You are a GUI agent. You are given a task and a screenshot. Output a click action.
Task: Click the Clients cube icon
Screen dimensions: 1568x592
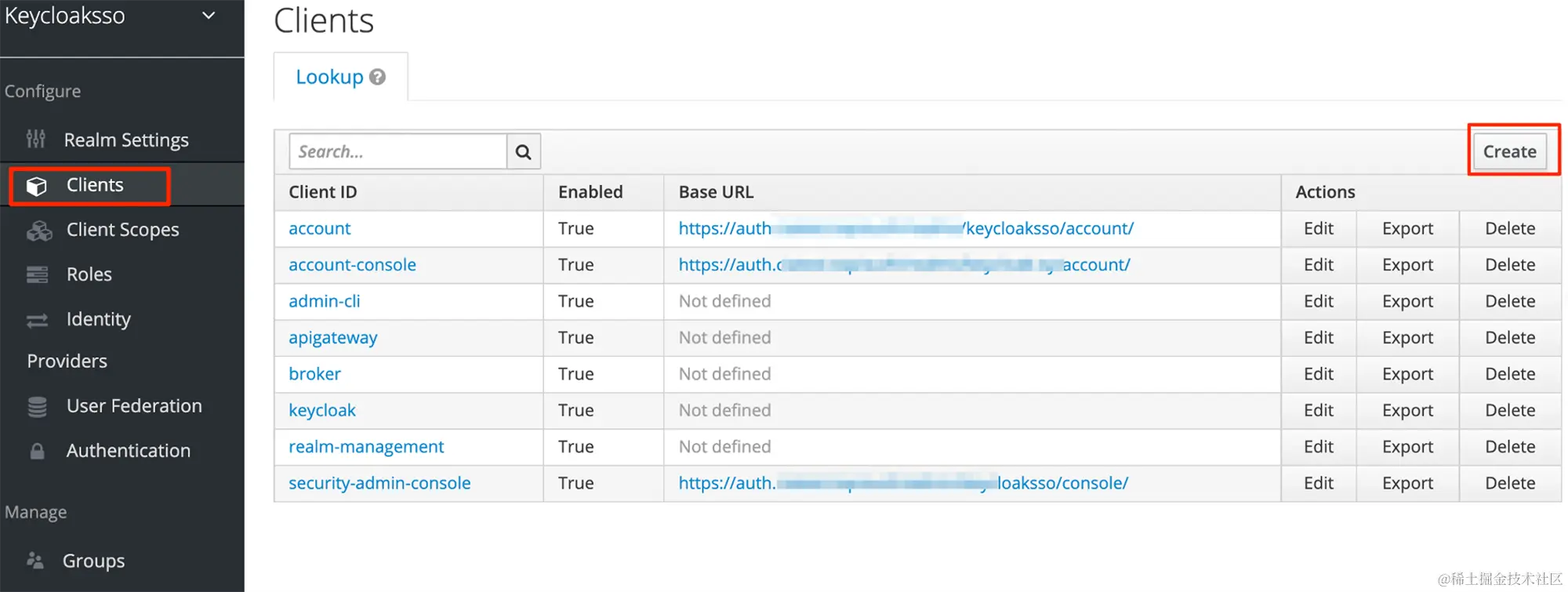(36, 186)
